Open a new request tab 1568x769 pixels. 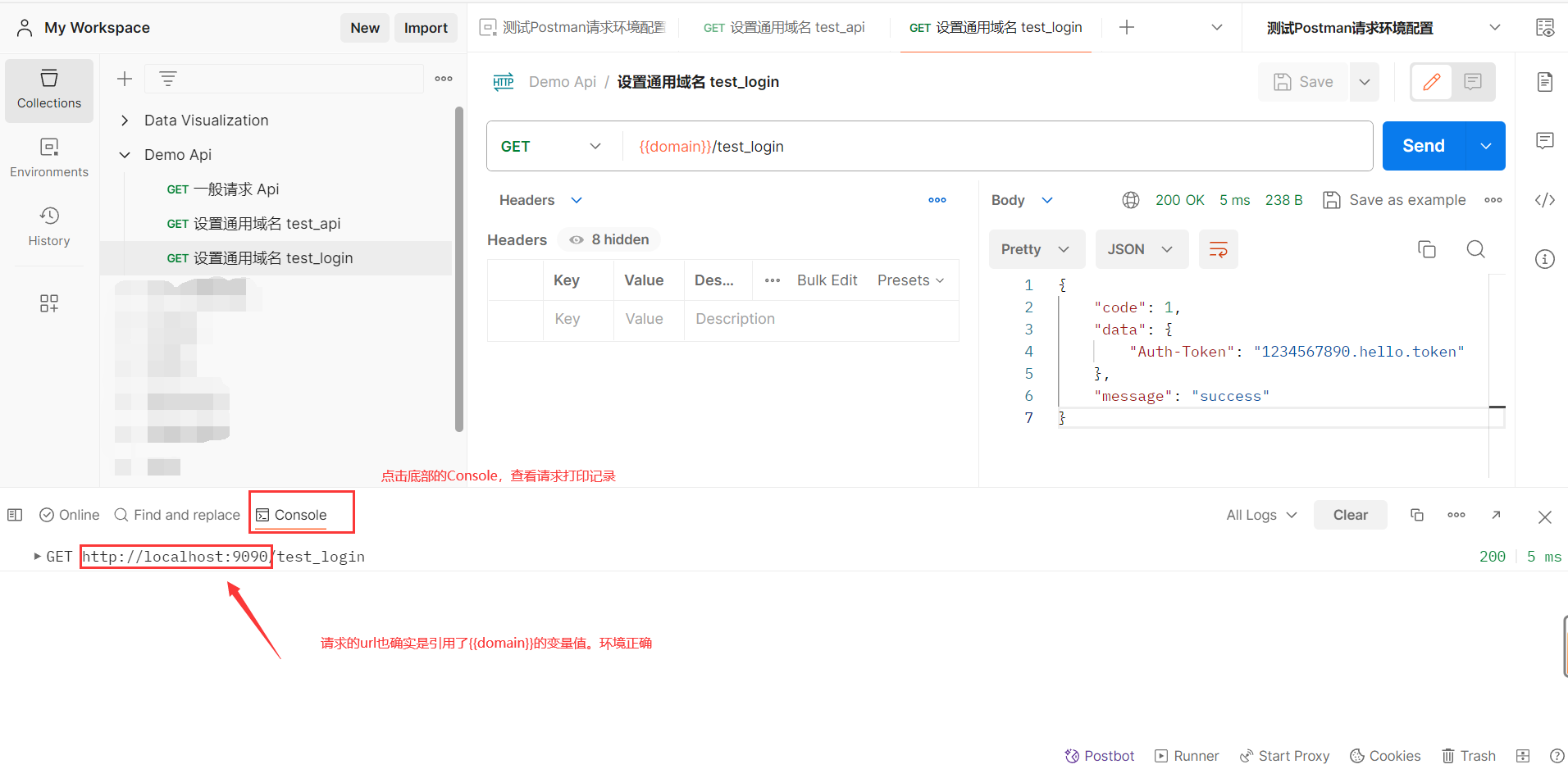1127,28
